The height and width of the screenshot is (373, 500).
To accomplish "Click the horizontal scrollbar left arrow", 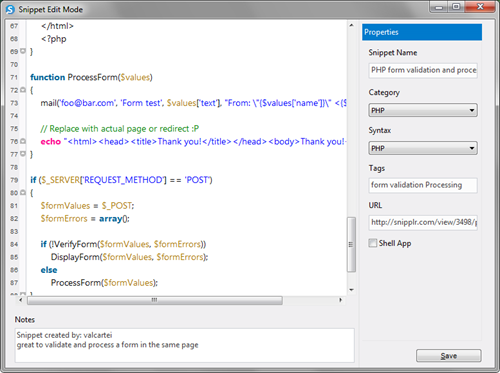I will point(21,300).
